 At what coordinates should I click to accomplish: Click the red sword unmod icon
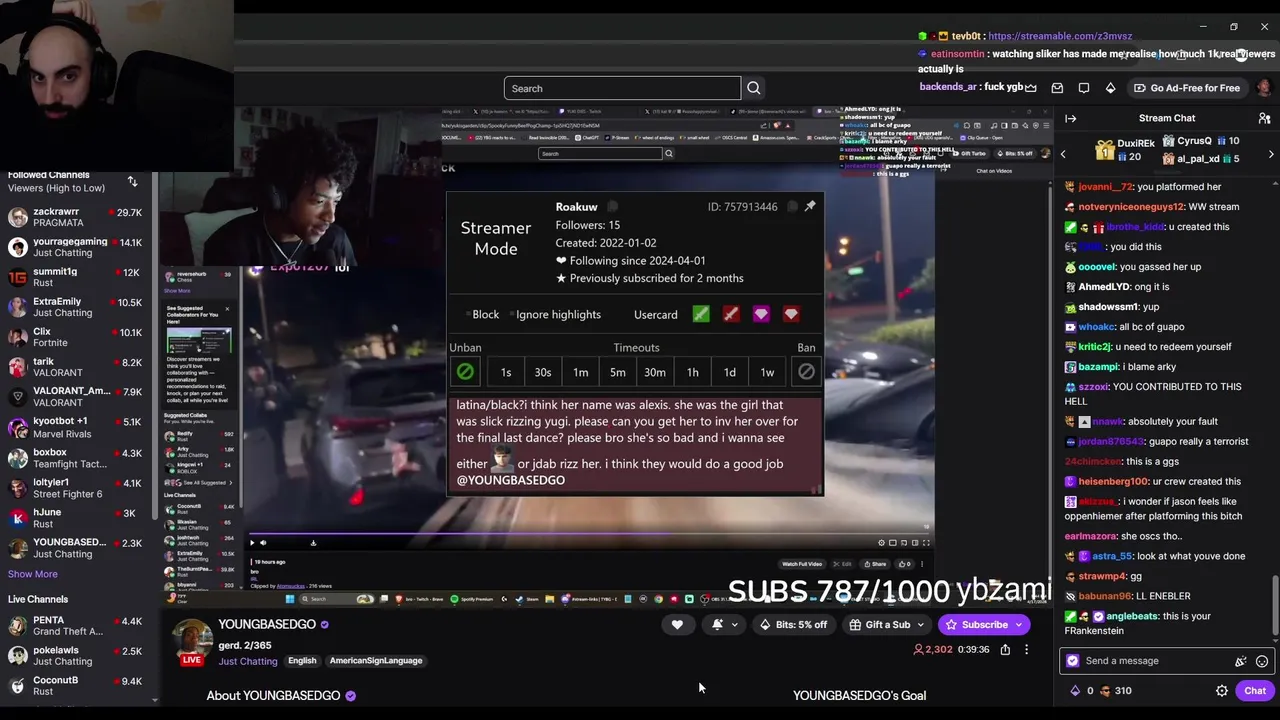(731, 314)
